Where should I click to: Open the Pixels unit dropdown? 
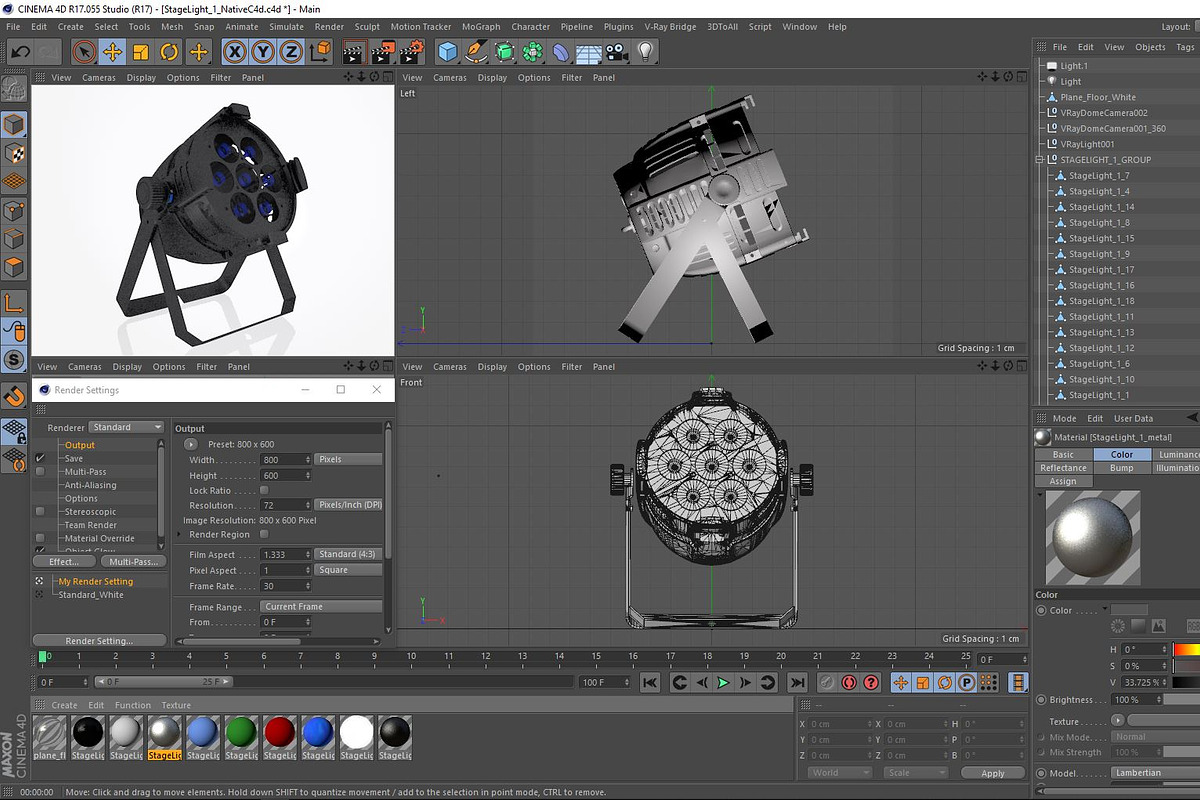(x=348, y=459)
